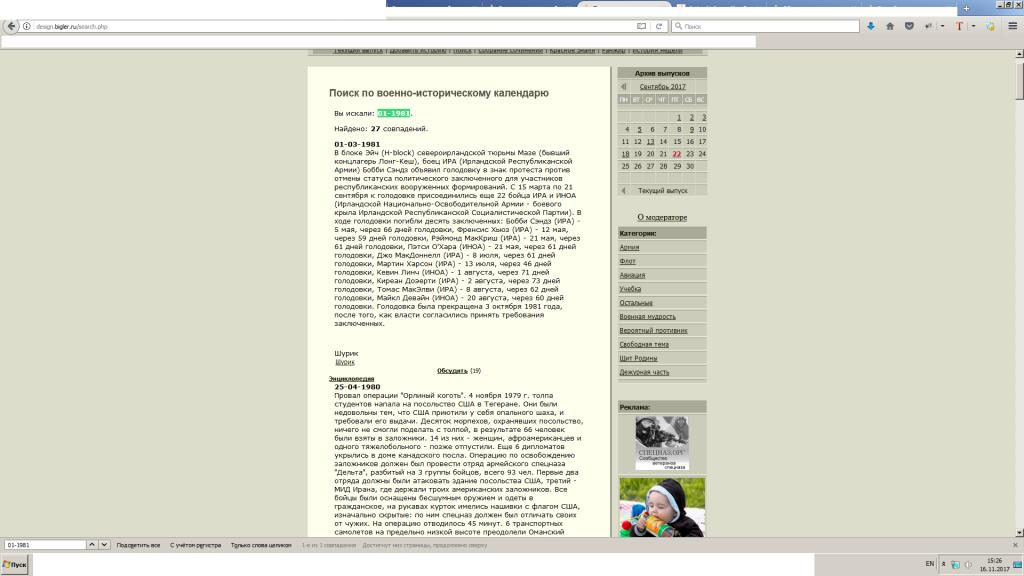Open the Pocket shield icon

tap(909, 26)
